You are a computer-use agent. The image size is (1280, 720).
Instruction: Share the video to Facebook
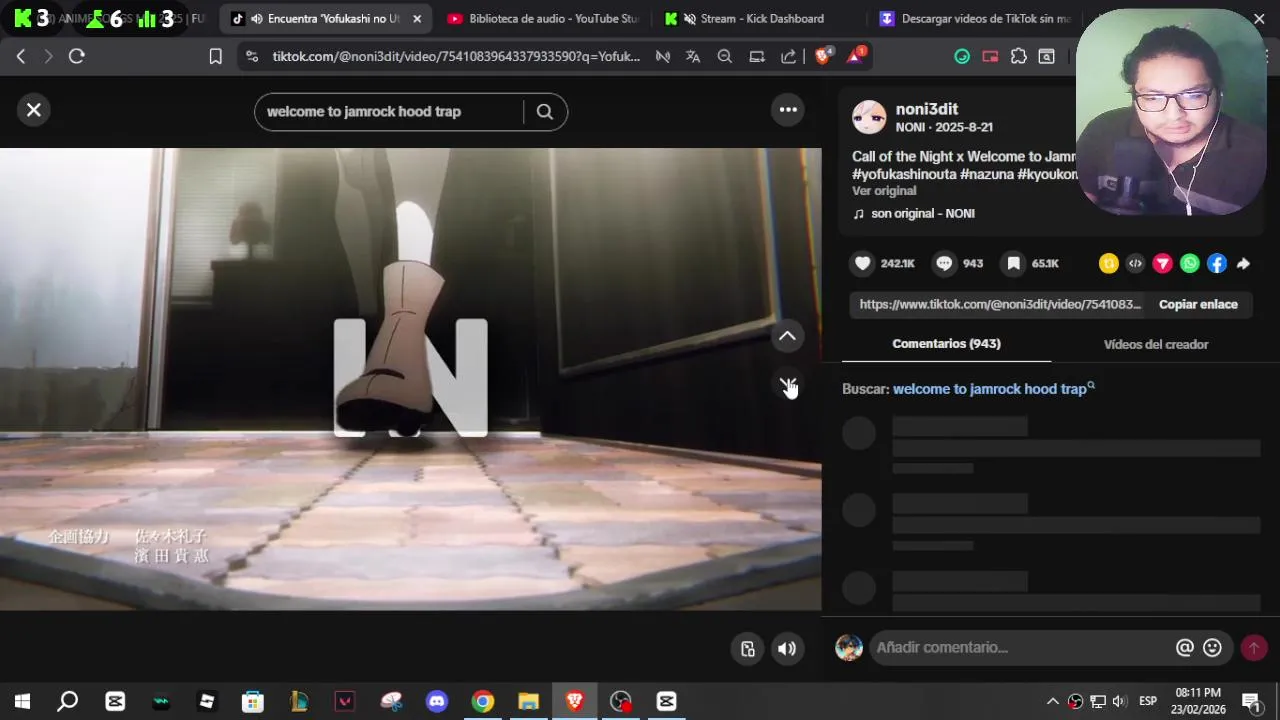point(1216,263)
